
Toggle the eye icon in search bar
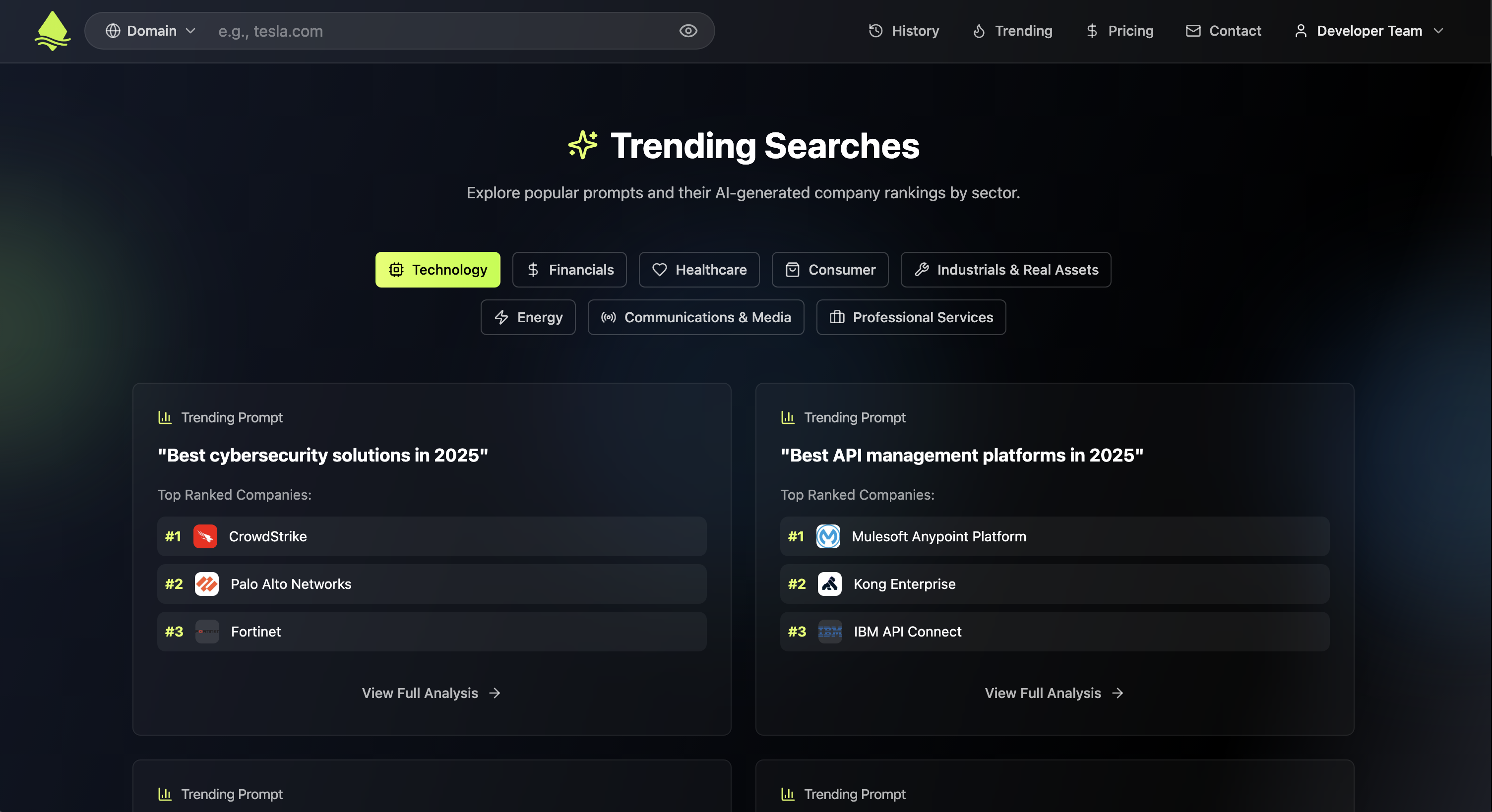click(687, 31)
